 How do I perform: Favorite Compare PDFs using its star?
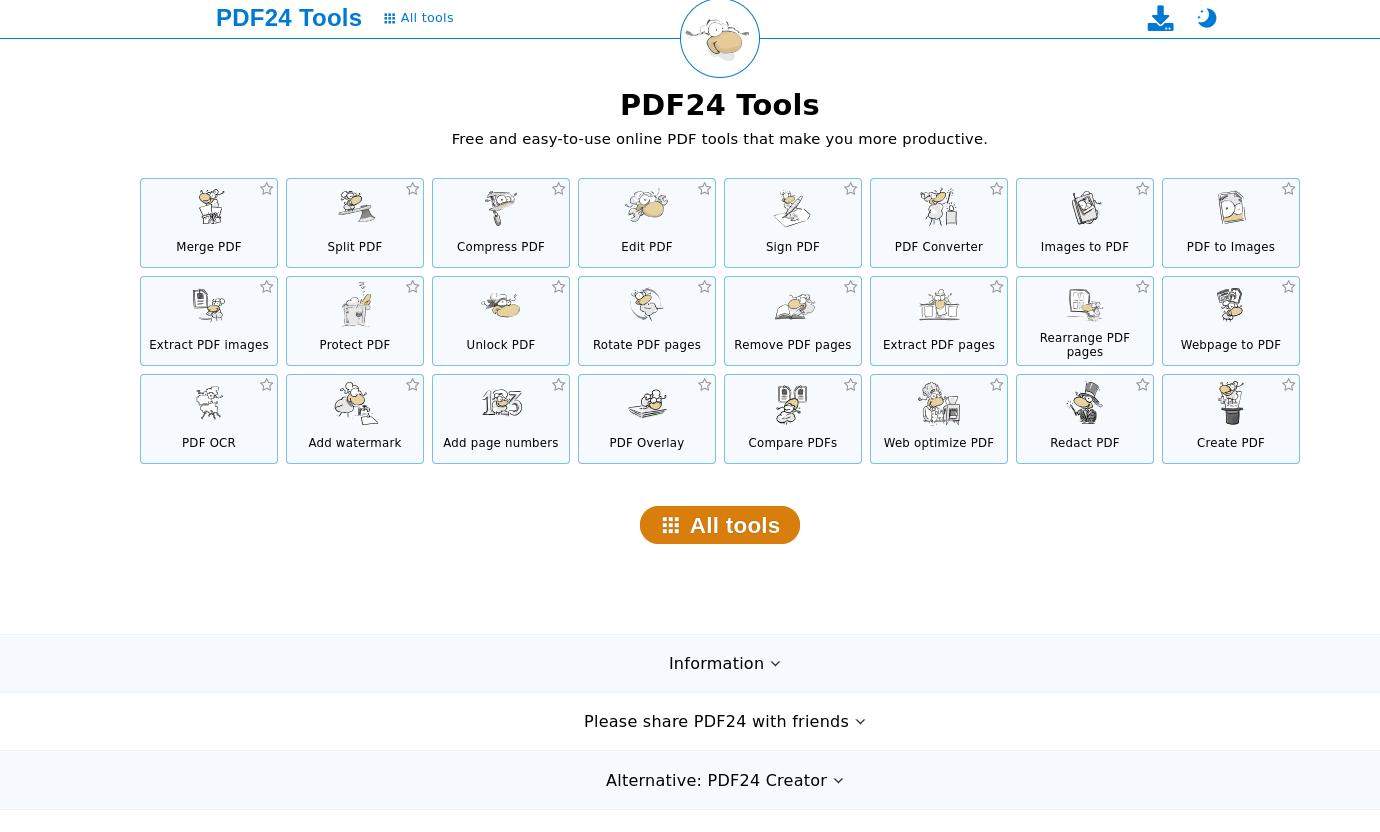850,385
